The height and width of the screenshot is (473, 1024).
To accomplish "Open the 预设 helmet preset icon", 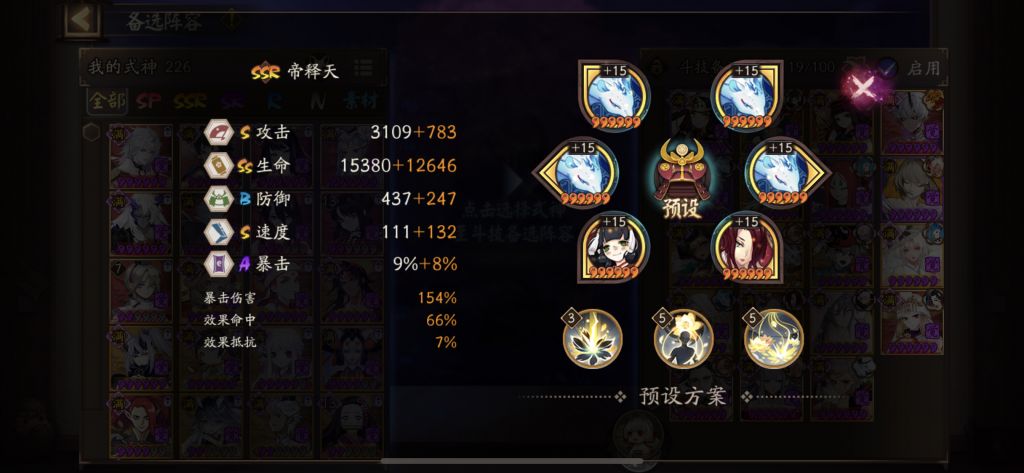I will click(682, 176).
